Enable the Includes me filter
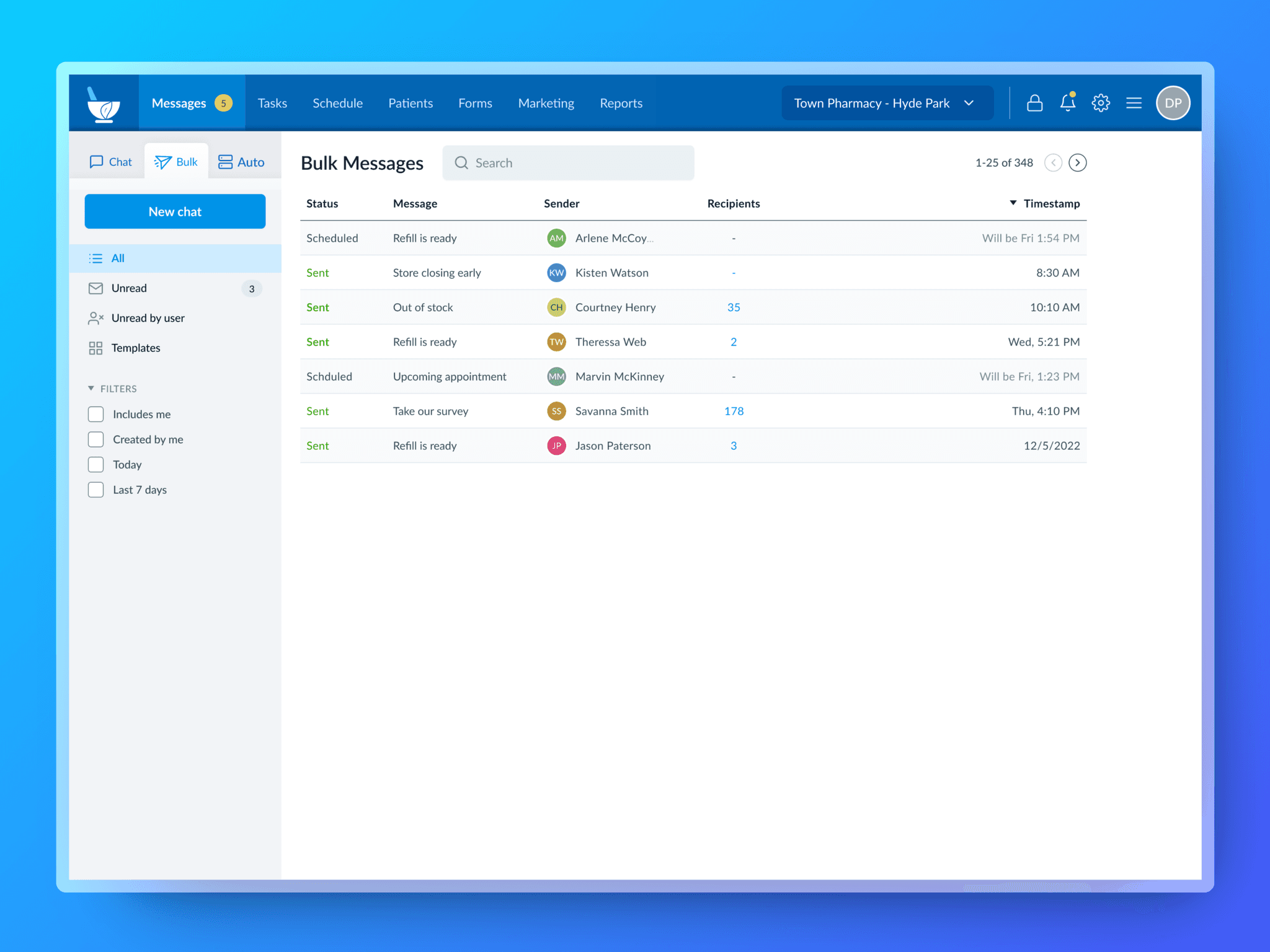Image resolution: width=1270 pixels, height=952 pixels. (96, 414)
